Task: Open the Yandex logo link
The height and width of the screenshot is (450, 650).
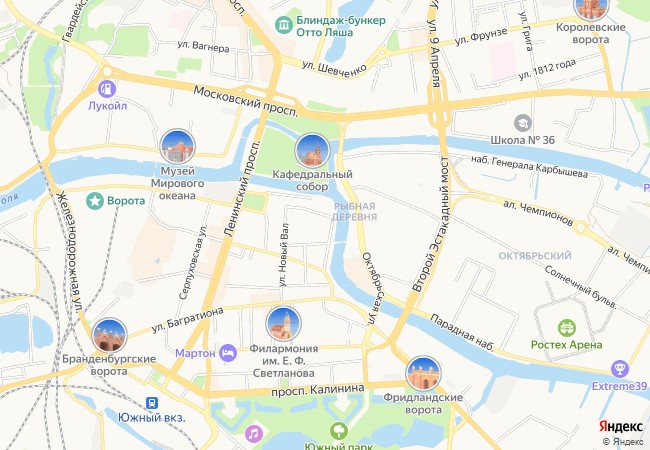Action: pos(621,426)
